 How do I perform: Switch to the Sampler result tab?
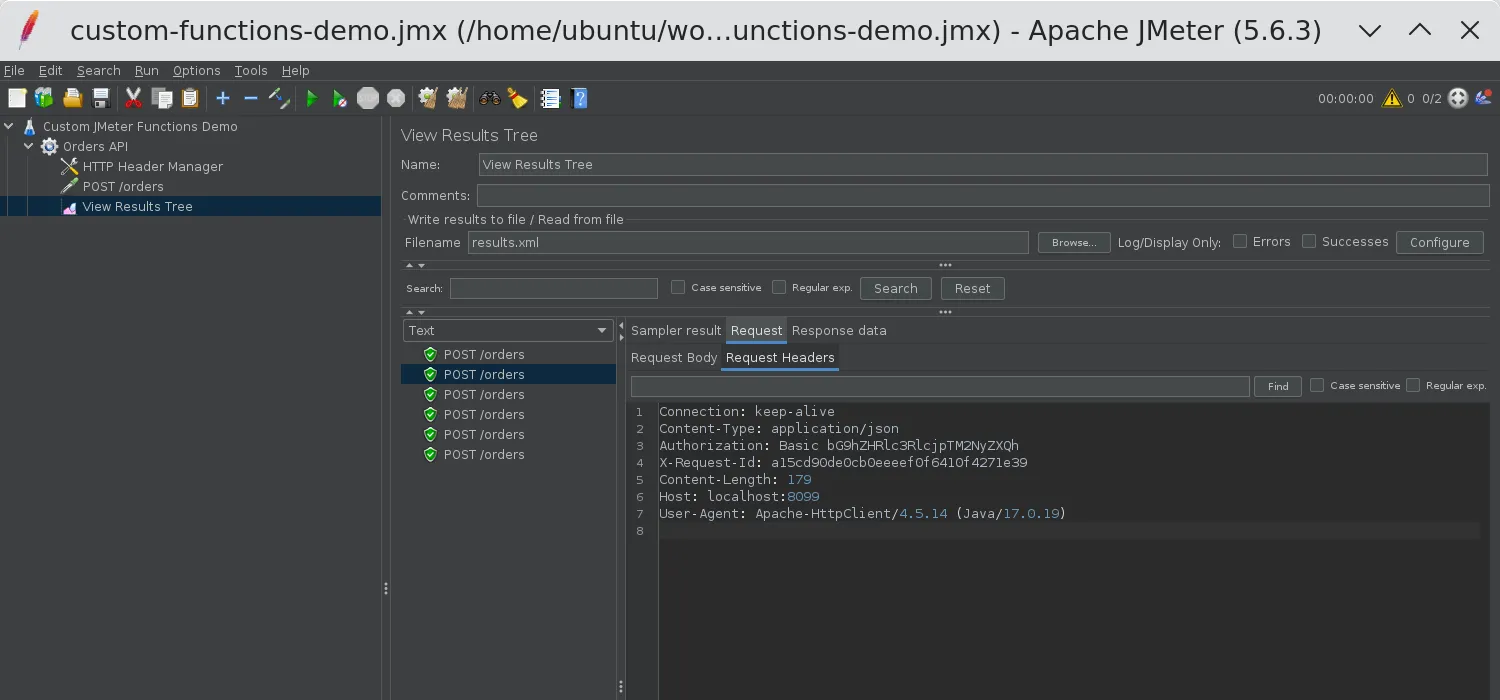[x=676, y=331]
